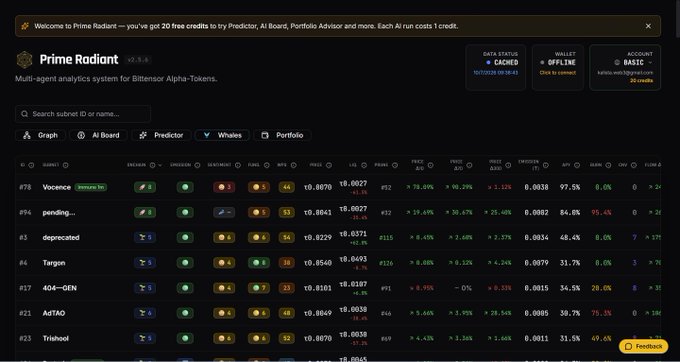
Task: Click info icon beside Price column header
Action: click(x=329, y=165)
